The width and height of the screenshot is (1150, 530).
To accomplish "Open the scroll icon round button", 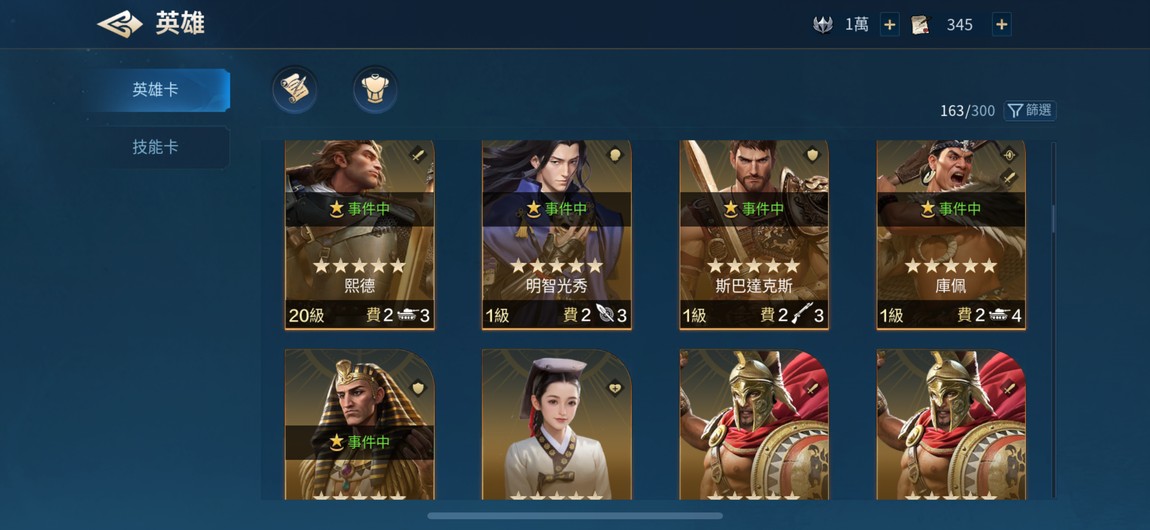I will pyautogui.click(x=295, y=89).
